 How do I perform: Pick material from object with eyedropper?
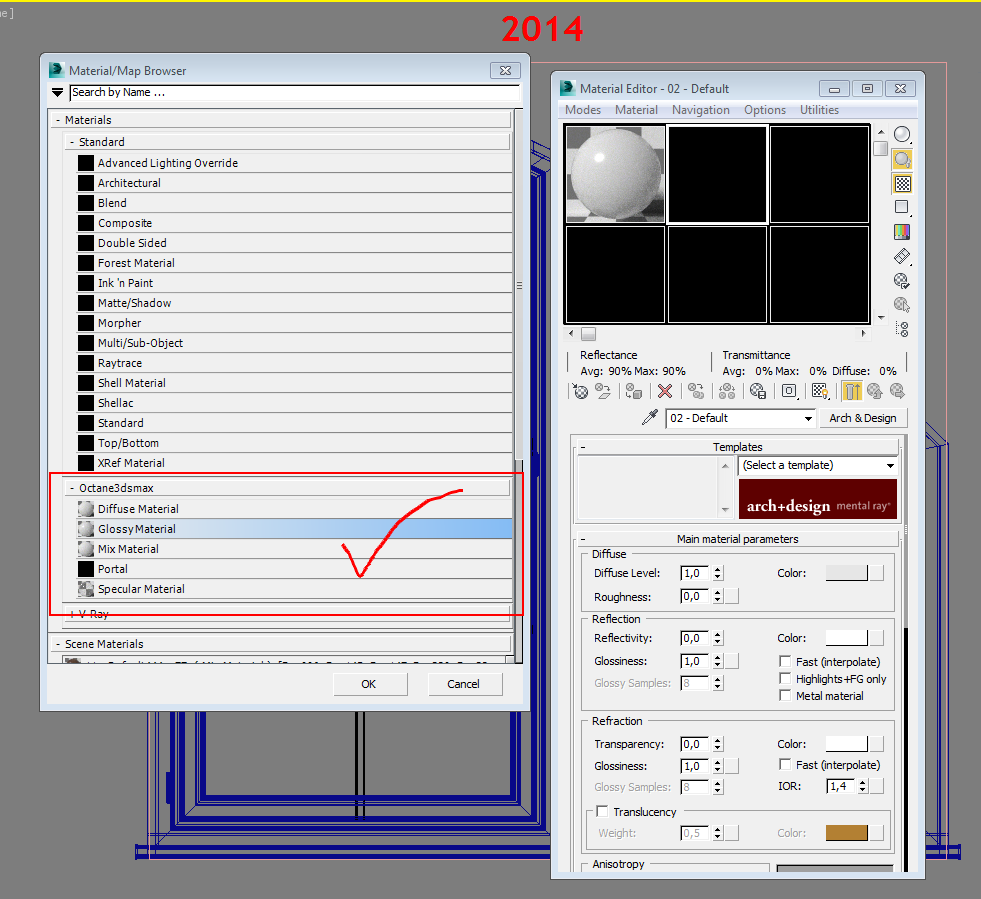tap(650, 417)
